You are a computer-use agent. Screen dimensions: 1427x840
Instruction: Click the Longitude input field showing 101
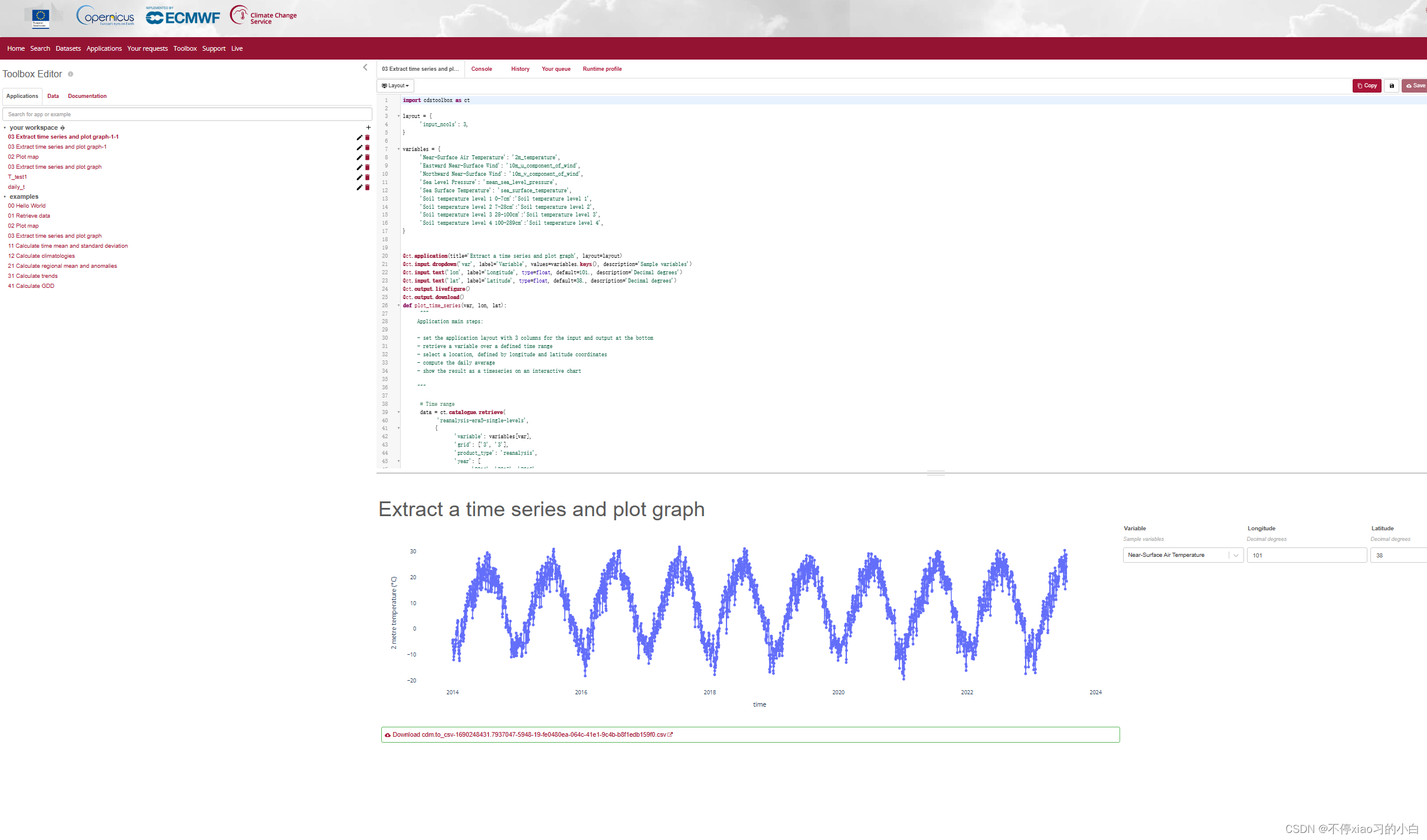click(x=1306, y=555)
